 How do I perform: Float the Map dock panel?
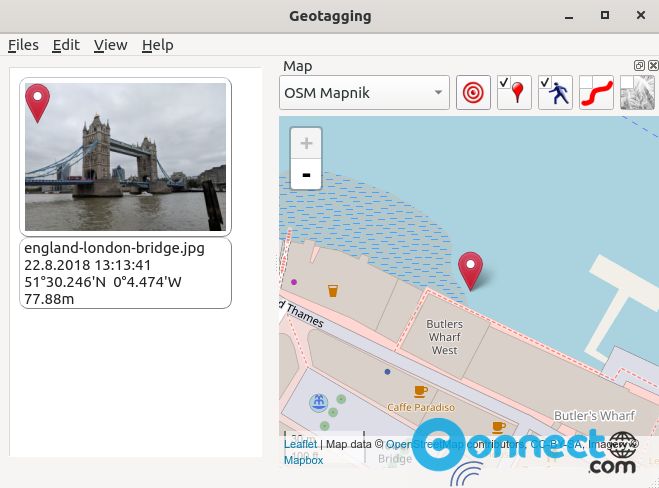tap(639, 66)
